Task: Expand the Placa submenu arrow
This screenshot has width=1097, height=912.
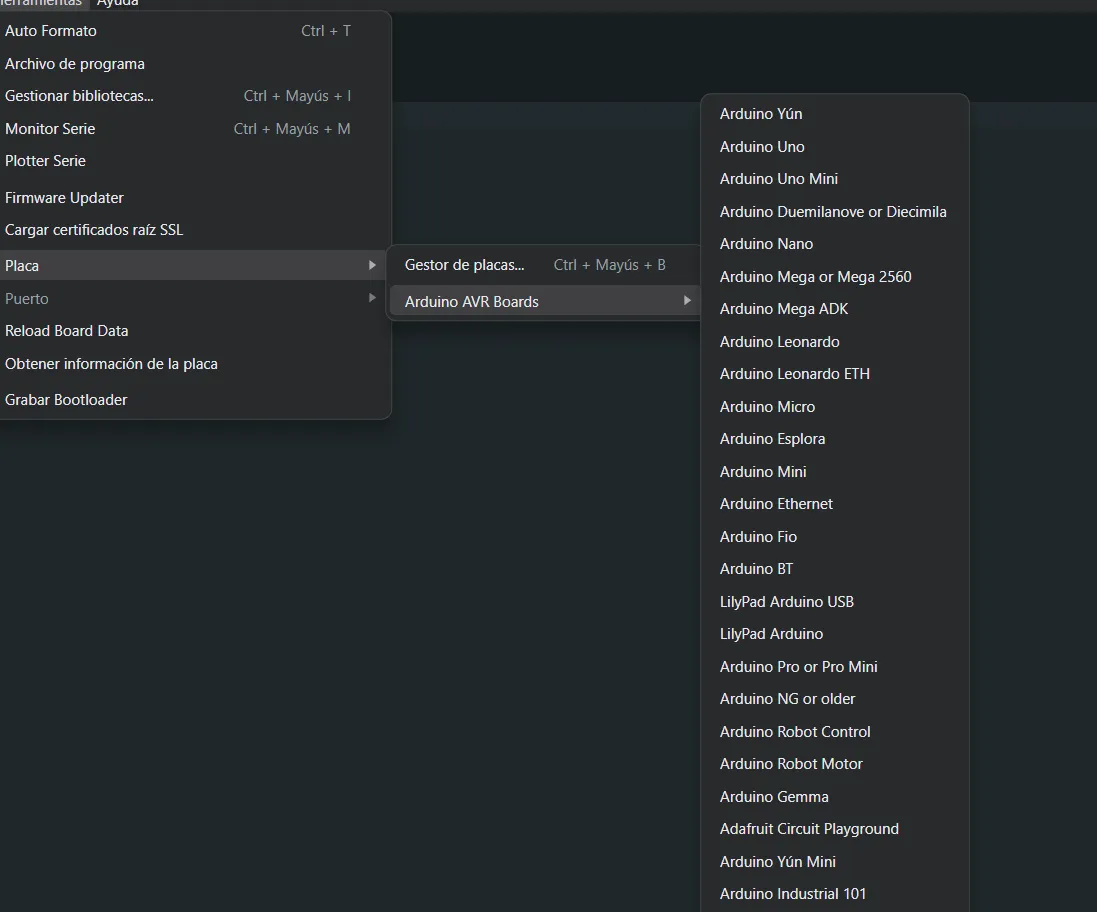Action: coord(372,265)
